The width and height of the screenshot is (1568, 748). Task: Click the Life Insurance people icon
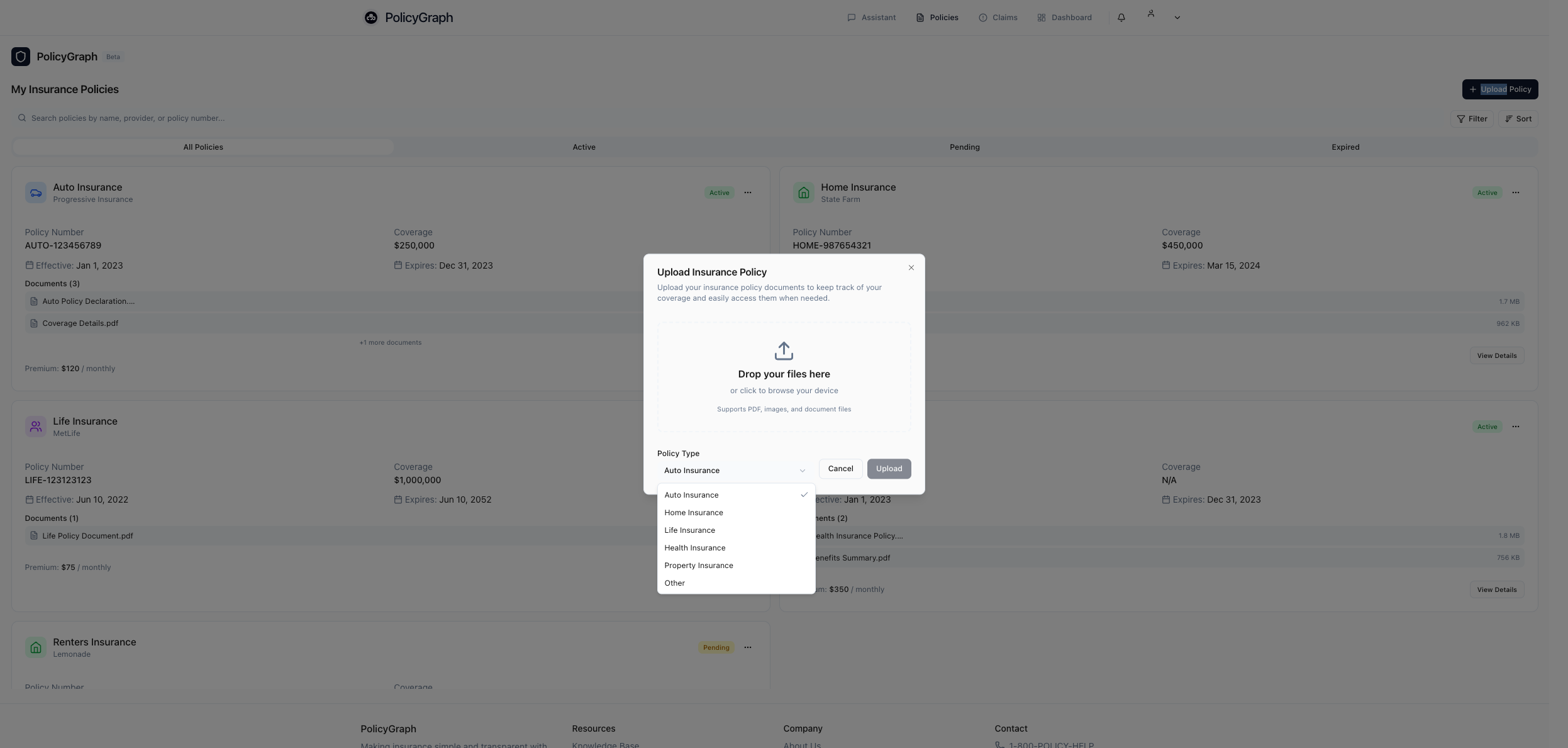36,427
